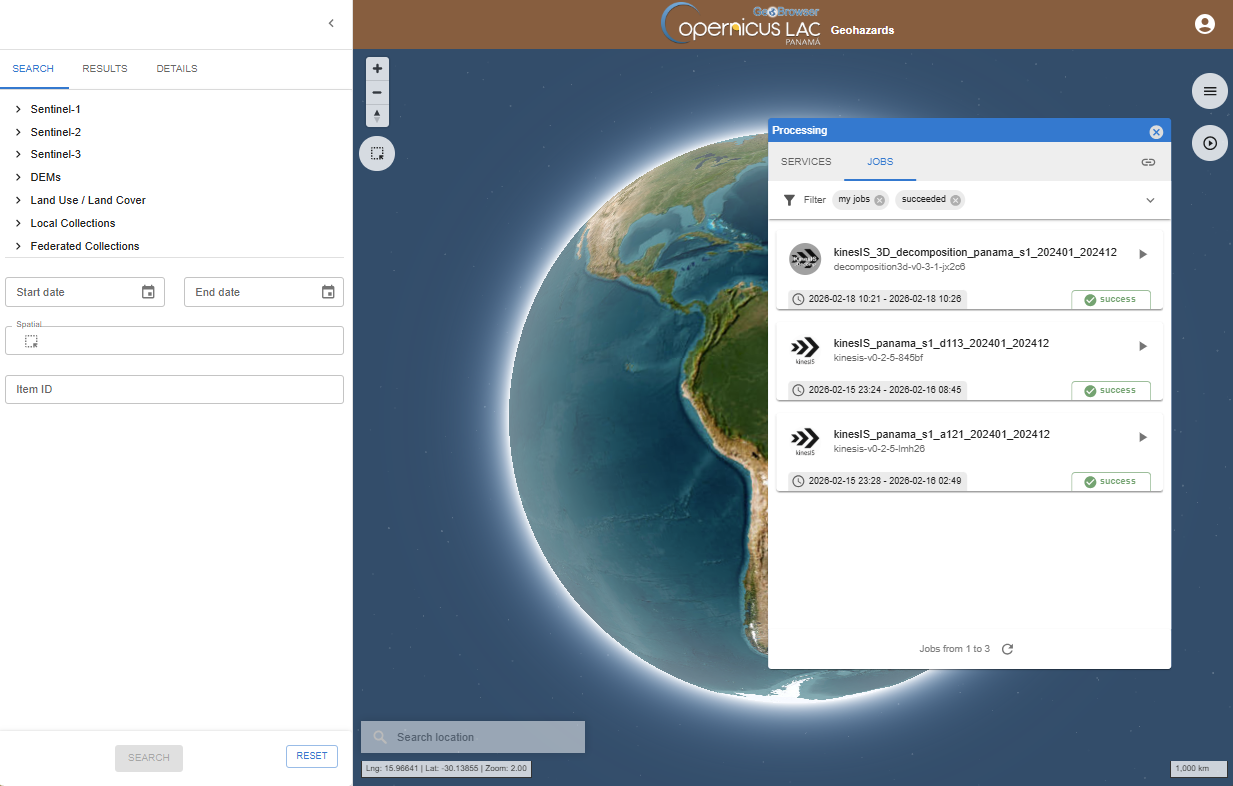Refresh the jobs list
Image resolution: width=1233 pixels, height=786 pixels.
(1008, 649)
